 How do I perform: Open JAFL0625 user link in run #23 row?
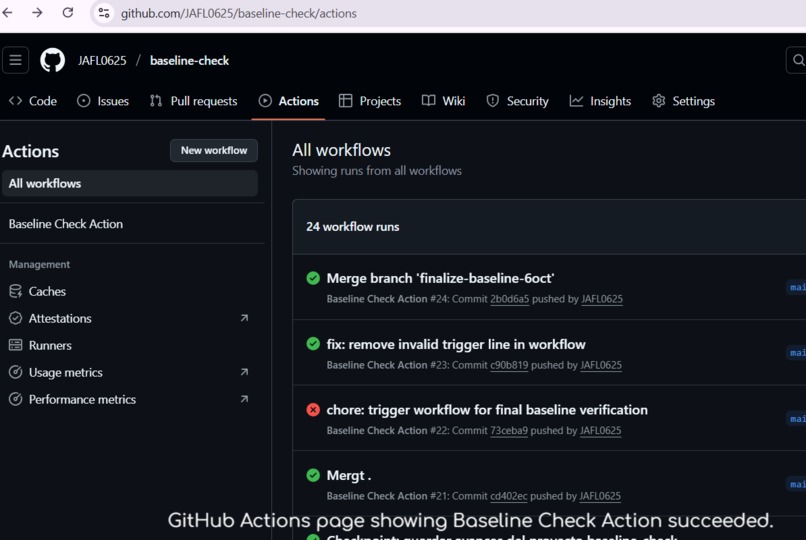(601, 365)
